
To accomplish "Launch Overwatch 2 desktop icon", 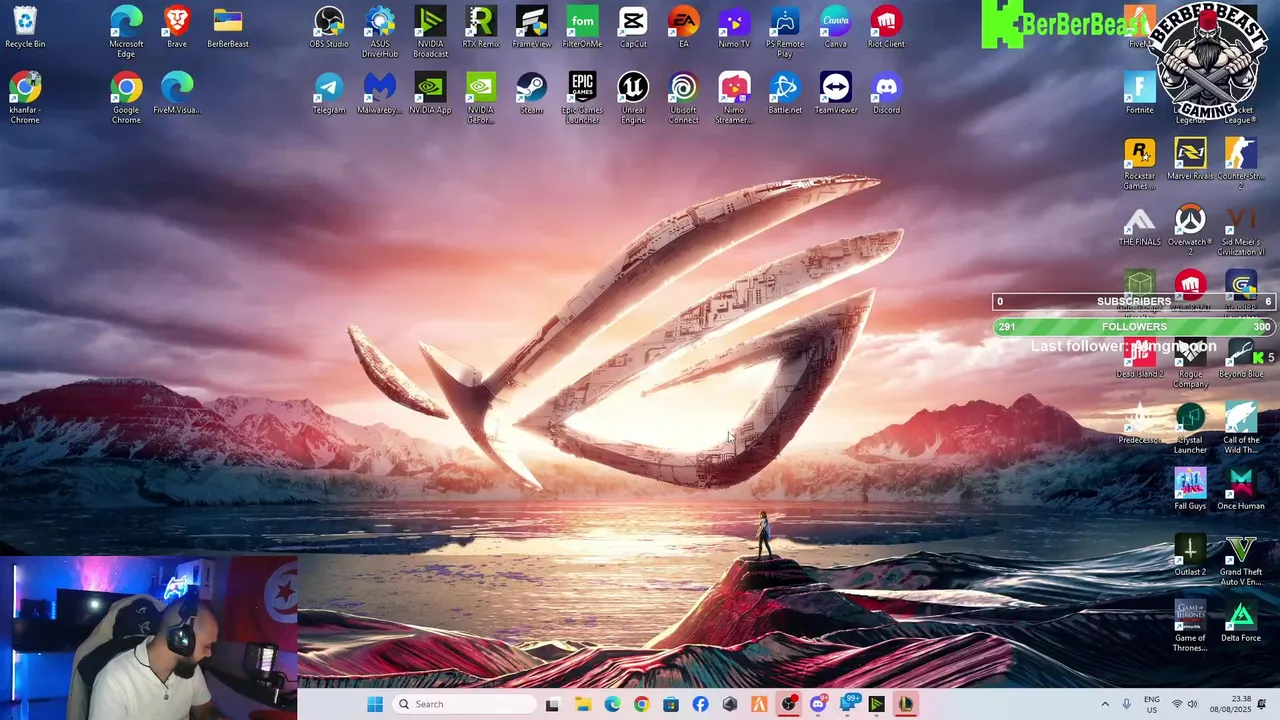I will pos(1190,230).
